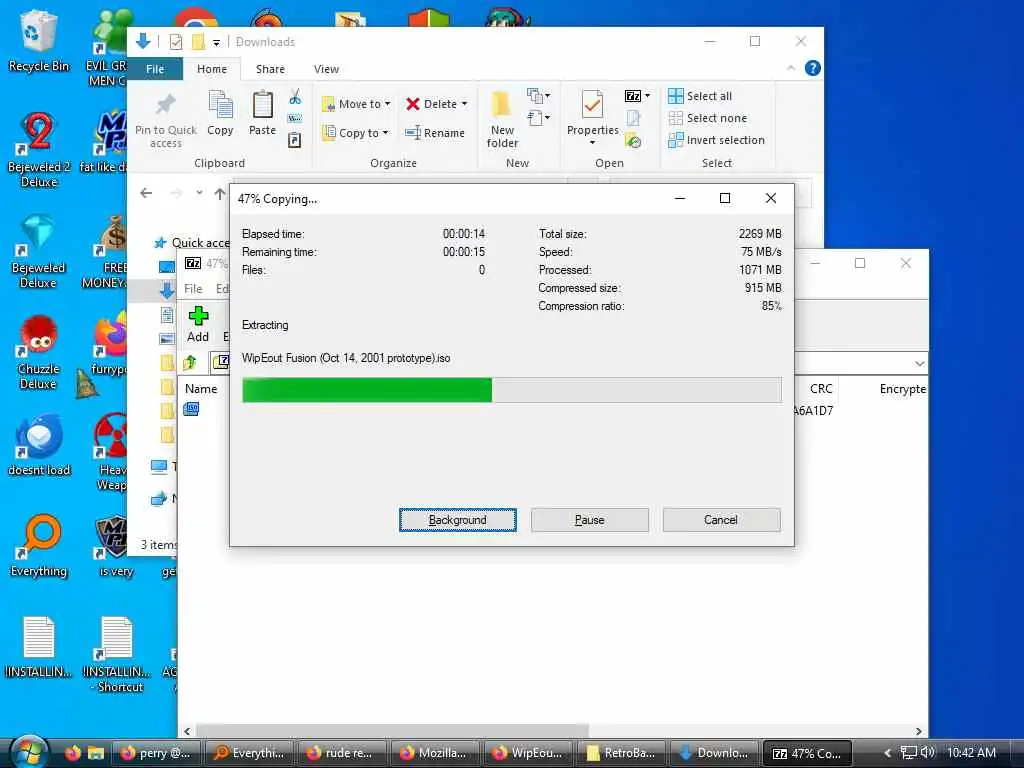Click the Properties icon
The image size is (1024, 768).
click(592, 104)
